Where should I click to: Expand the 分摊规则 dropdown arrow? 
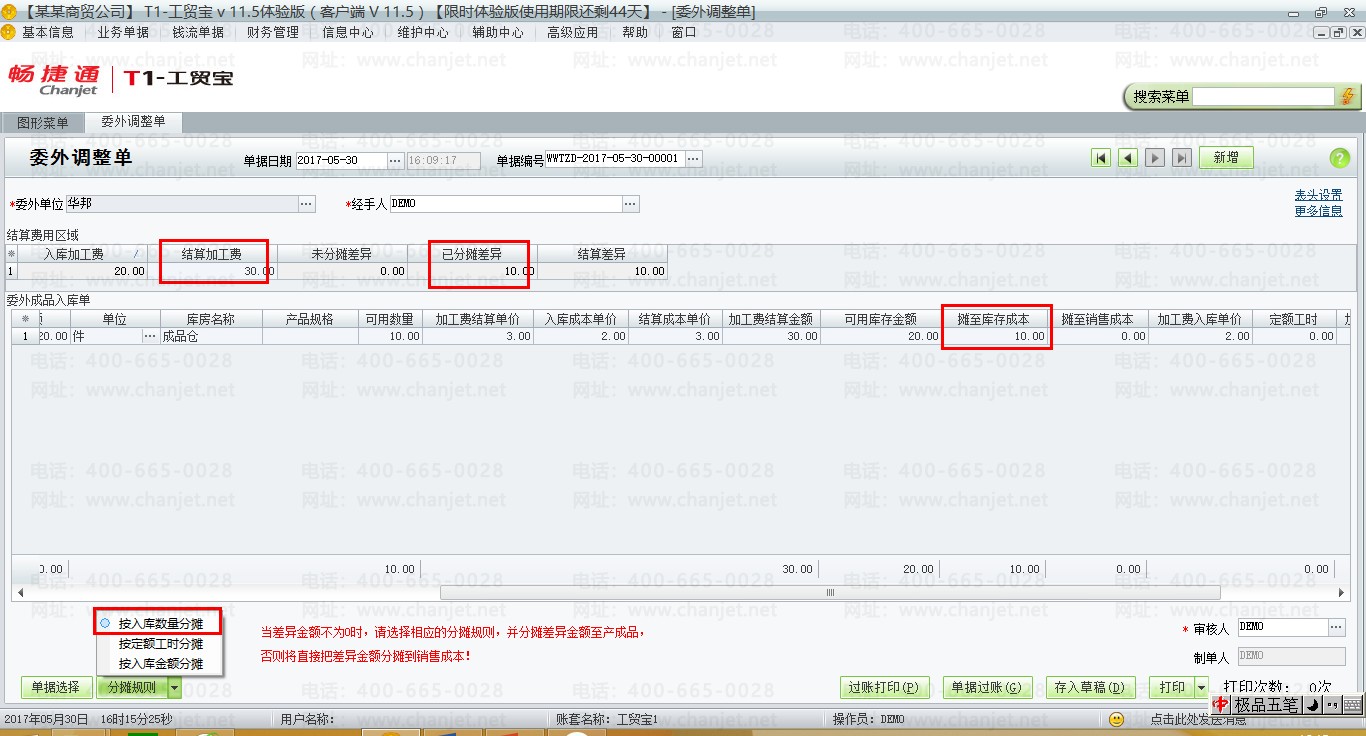(175, 688)
